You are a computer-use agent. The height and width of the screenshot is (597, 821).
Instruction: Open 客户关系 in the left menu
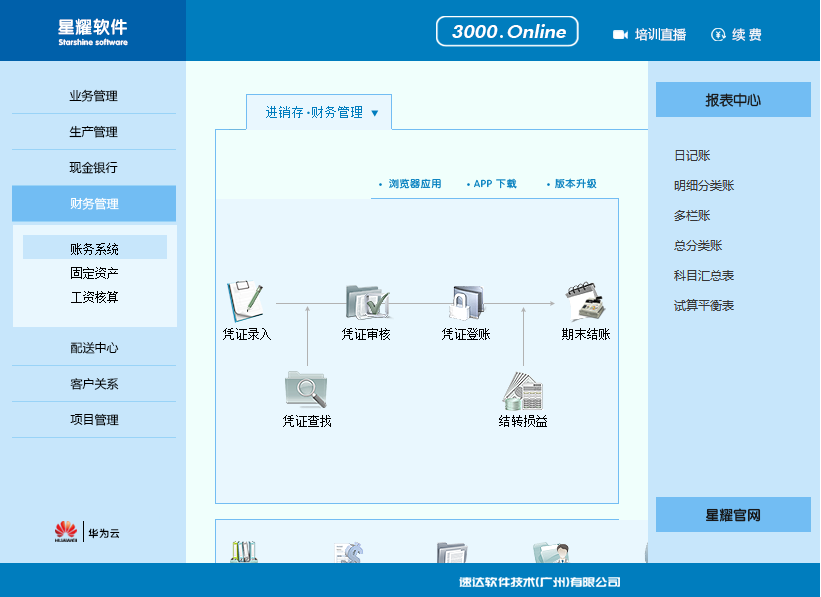point(94,384)
